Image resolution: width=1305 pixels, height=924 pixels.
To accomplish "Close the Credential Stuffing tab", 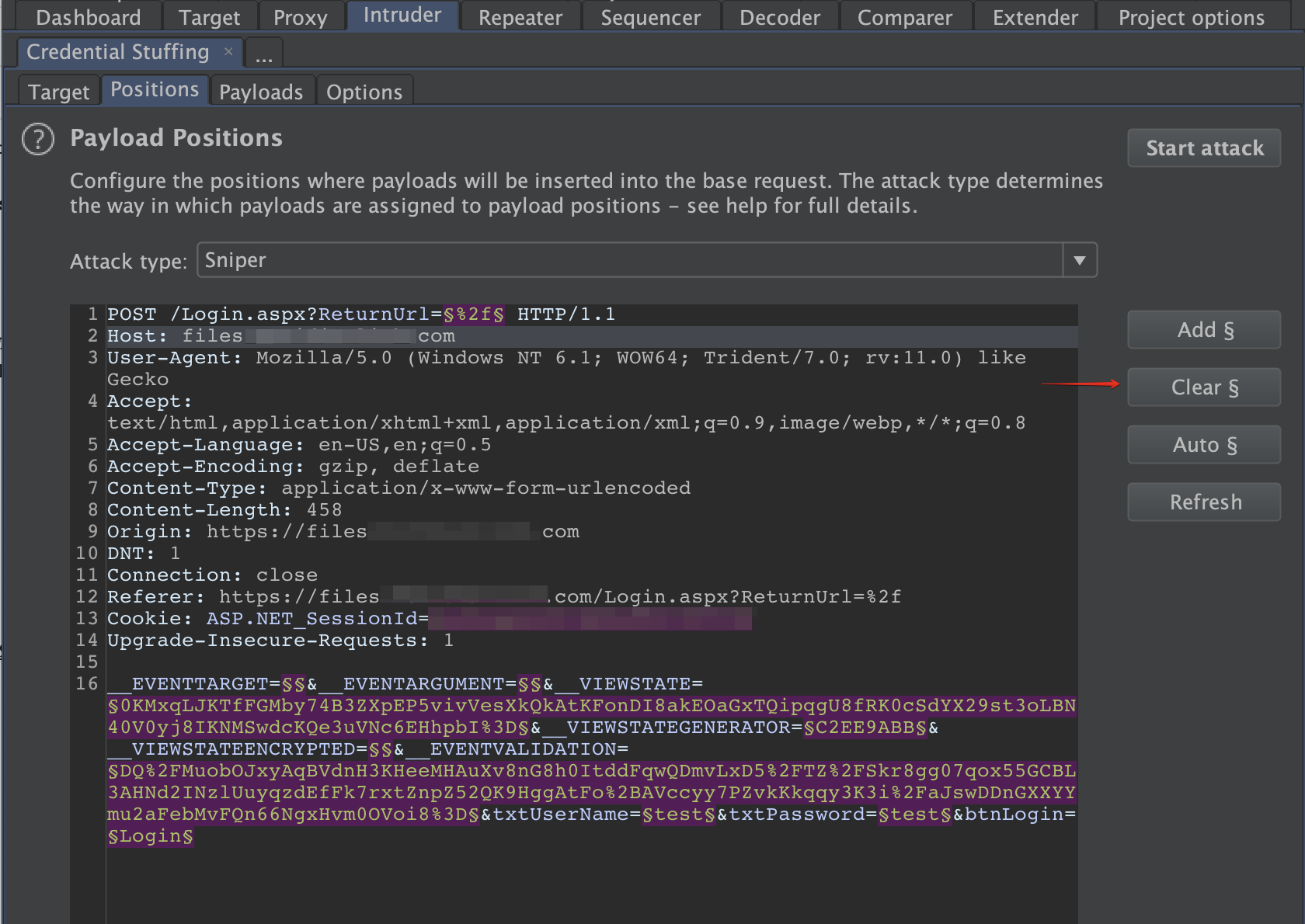I will (x=228, y=52).
